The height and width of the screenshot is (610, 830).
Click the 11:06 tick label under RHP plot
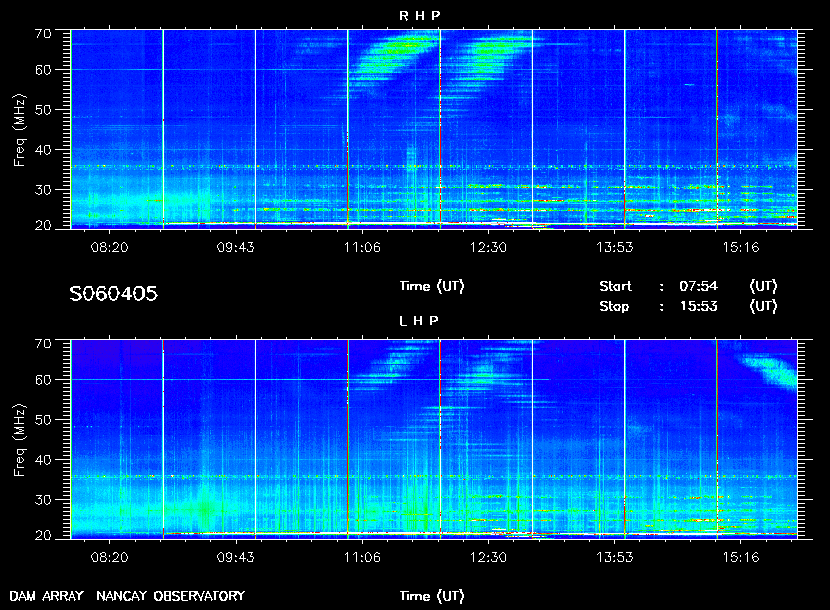pos(362,247)
